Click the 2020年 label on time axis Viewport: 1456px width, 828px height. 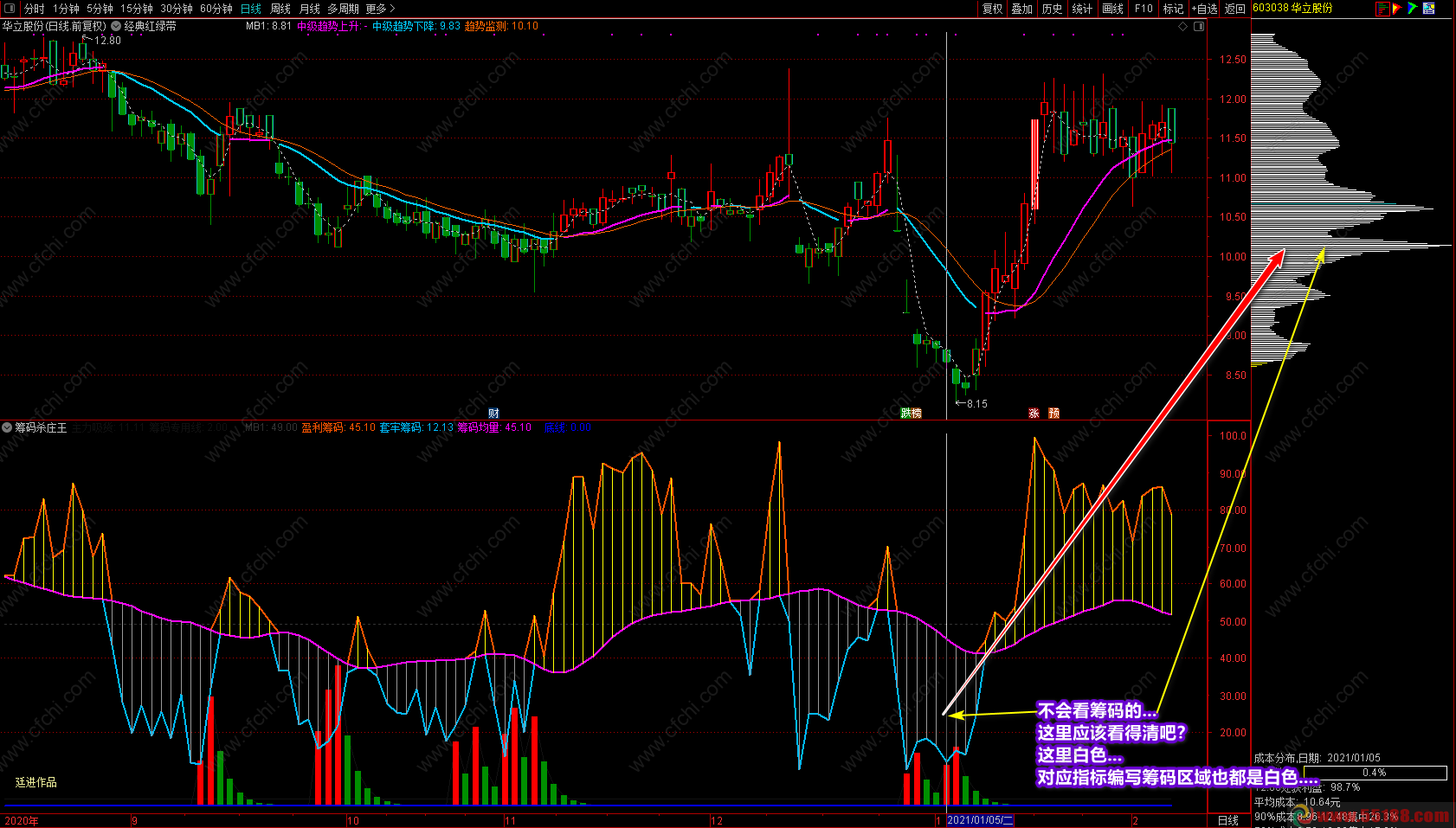pos(22,820)
